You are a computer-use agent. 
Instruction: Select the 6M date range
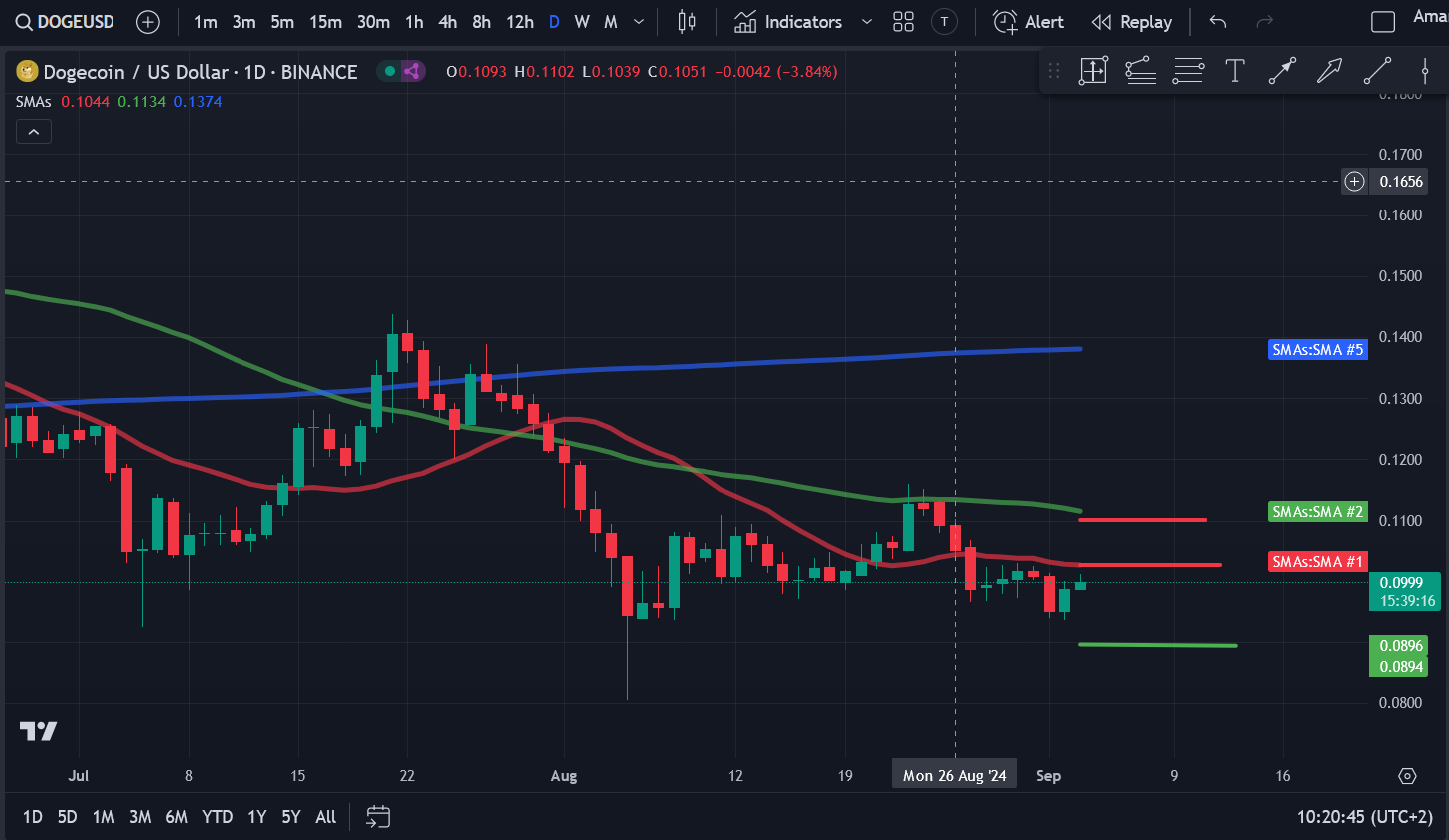click(177, 817)
